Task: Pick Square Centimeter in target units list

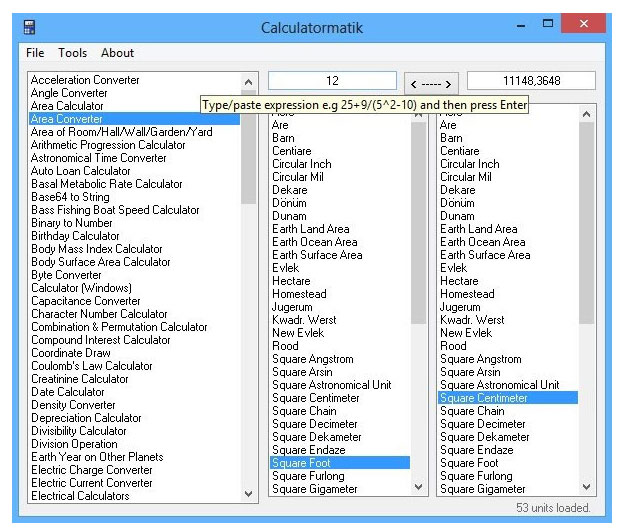Action: click(508, 398)
